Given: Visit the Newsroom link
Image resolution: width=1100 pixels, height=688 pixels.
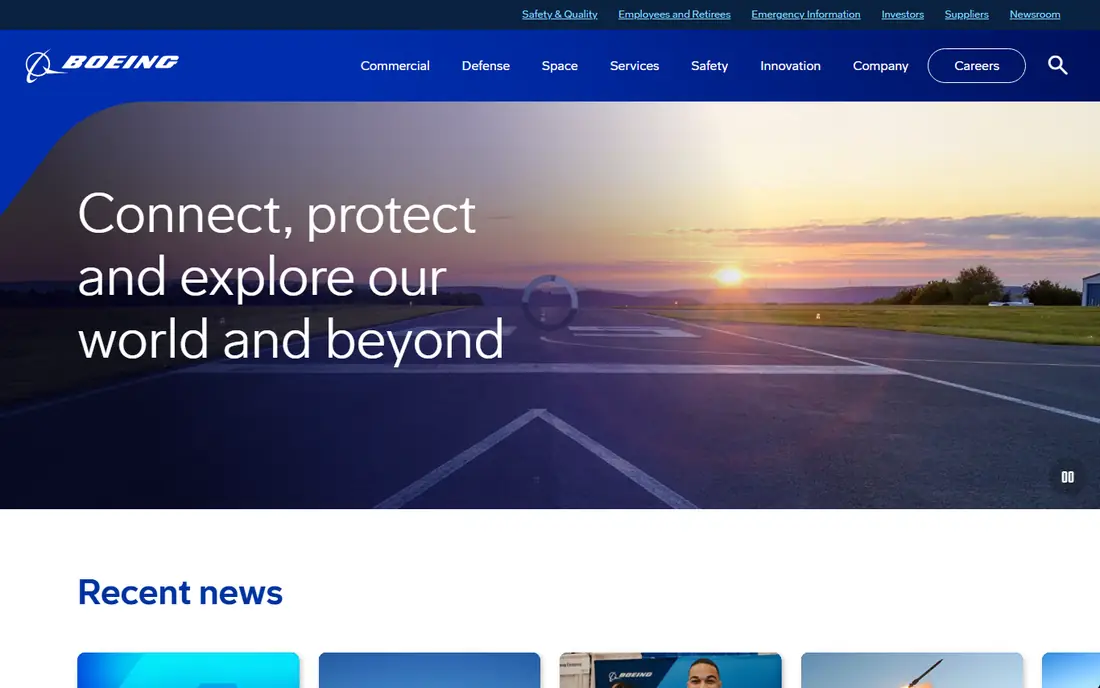Looking at the screenshot, I should [x=1035, y=14].
